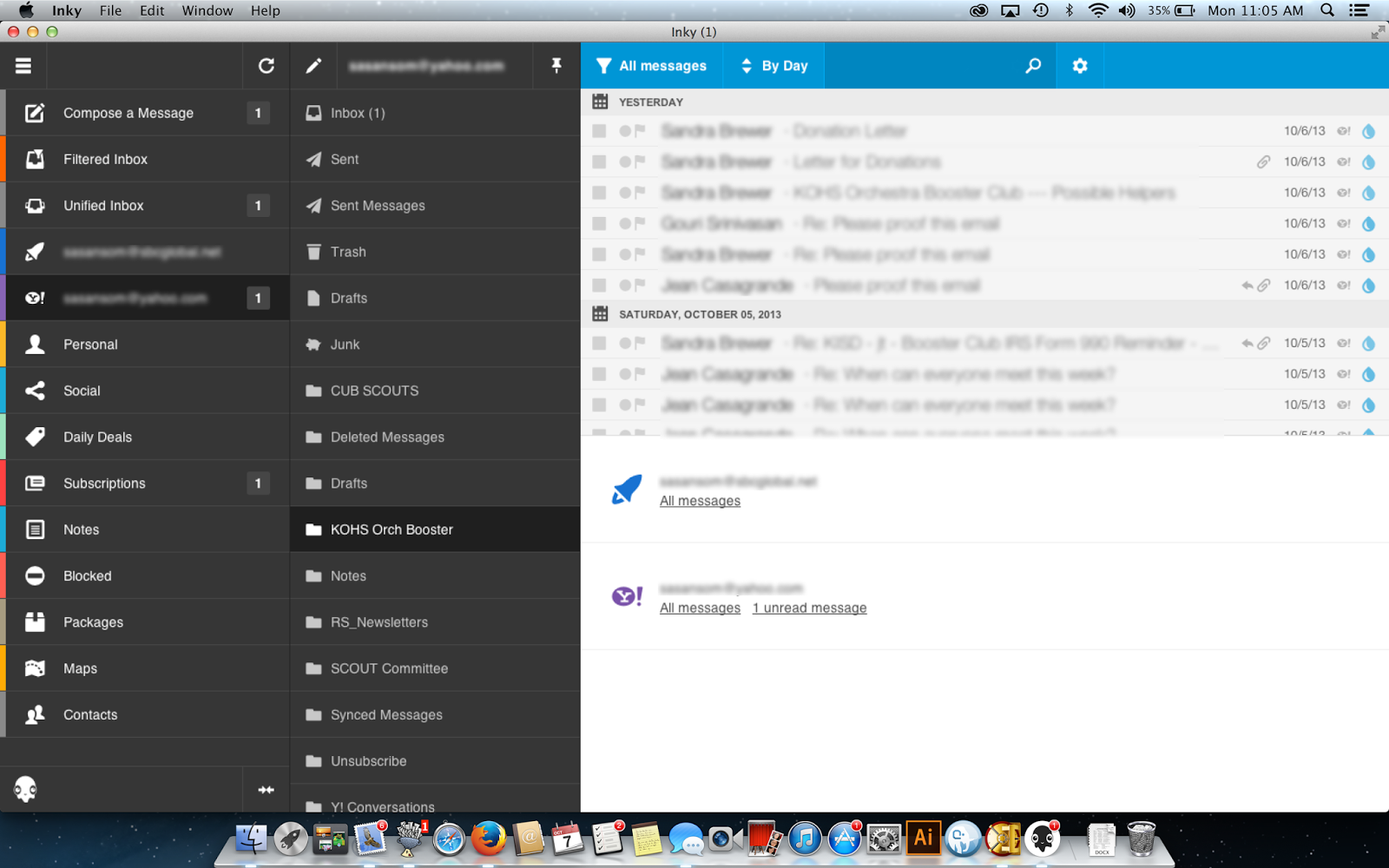
Task: Toggle the pin icon beside the account address
Action: click(x=556, y=66)
